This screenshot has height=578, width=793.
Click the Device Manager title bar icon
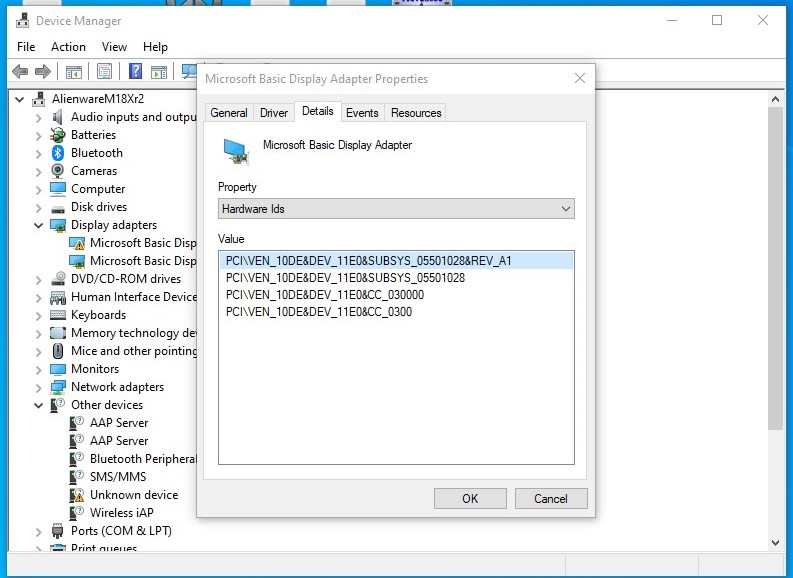(22, 21)
